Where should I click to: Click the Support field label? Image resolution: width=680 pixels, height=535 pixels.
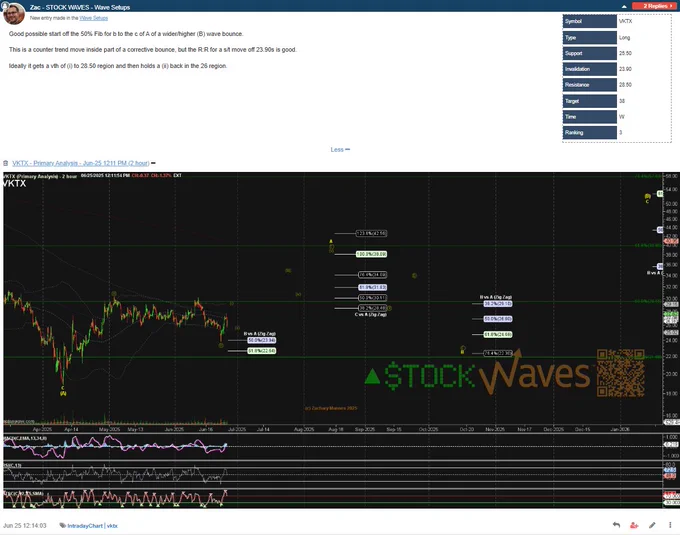[590, 53]
